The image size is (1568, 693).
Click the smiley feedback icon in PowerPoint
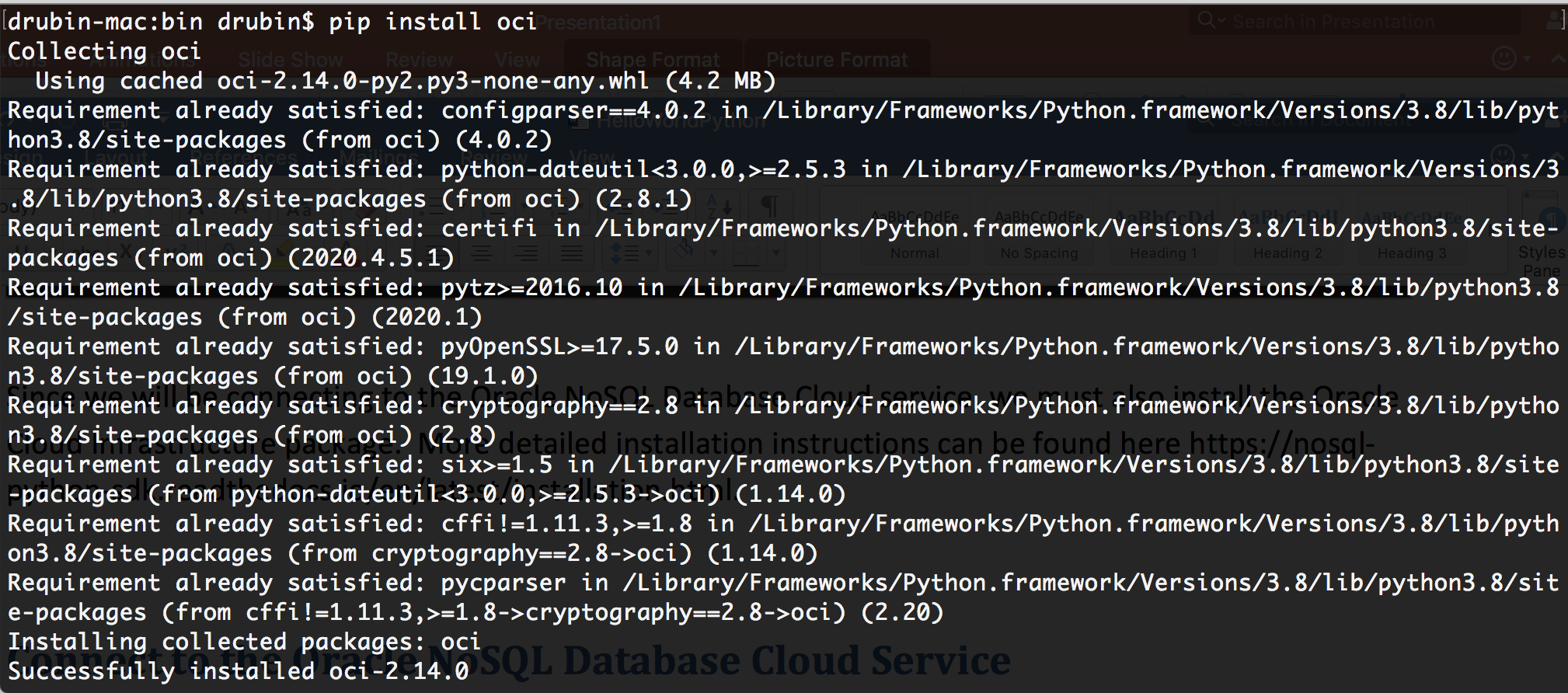pos(1504,58)
